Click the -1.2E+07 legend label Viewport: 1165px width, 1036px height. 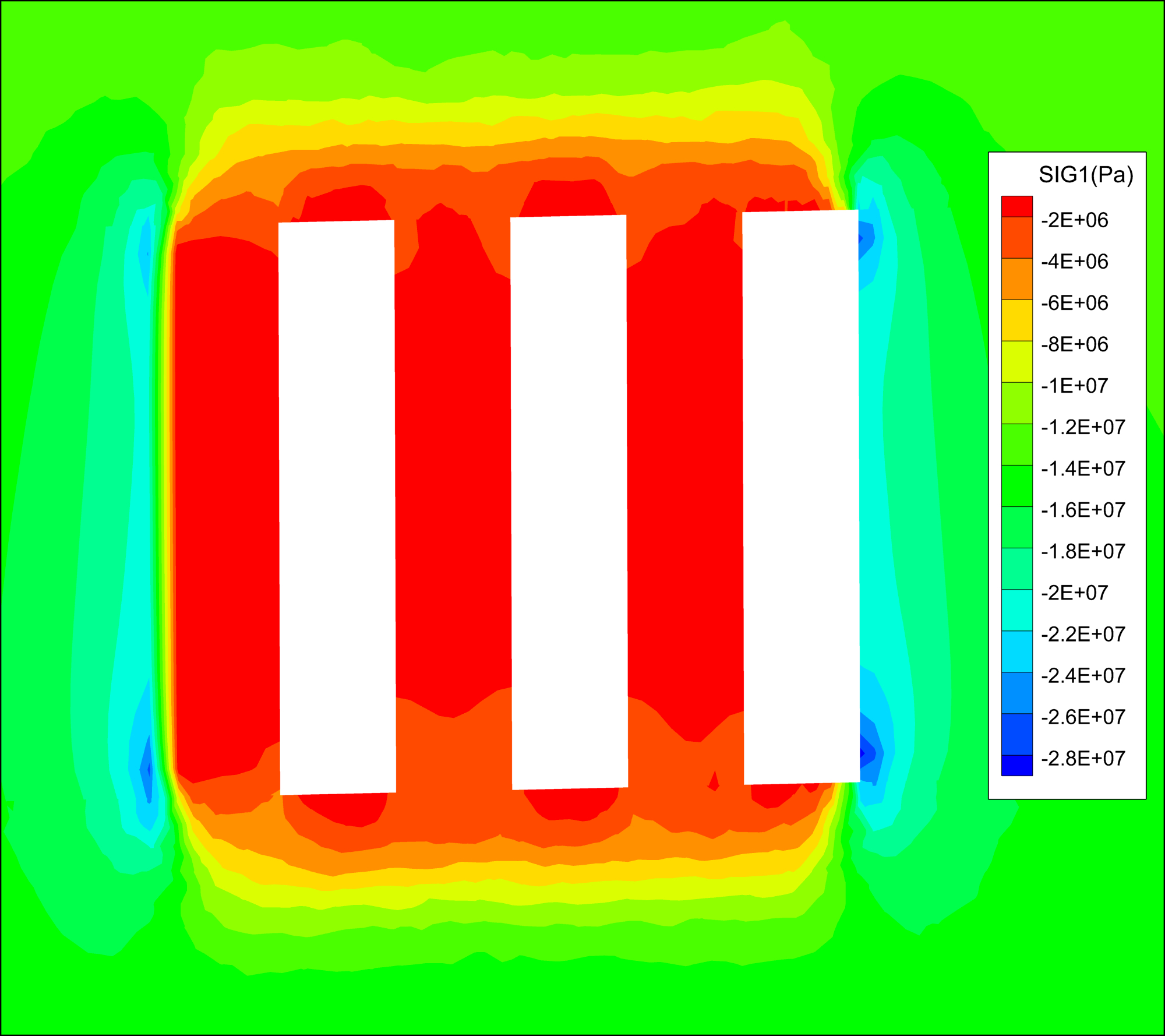click(1082, 427)
